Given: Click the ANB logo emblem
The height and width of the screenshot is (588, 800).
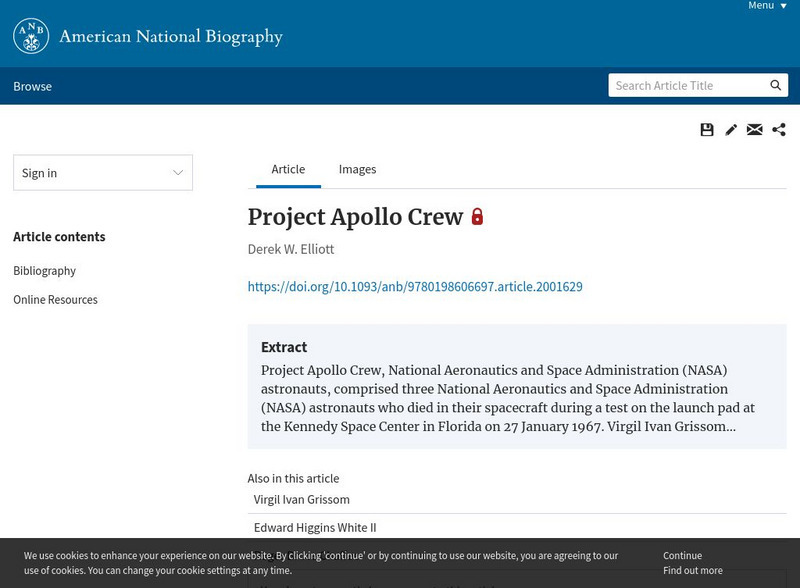Looking at the screenshot, I should [31, 36].
